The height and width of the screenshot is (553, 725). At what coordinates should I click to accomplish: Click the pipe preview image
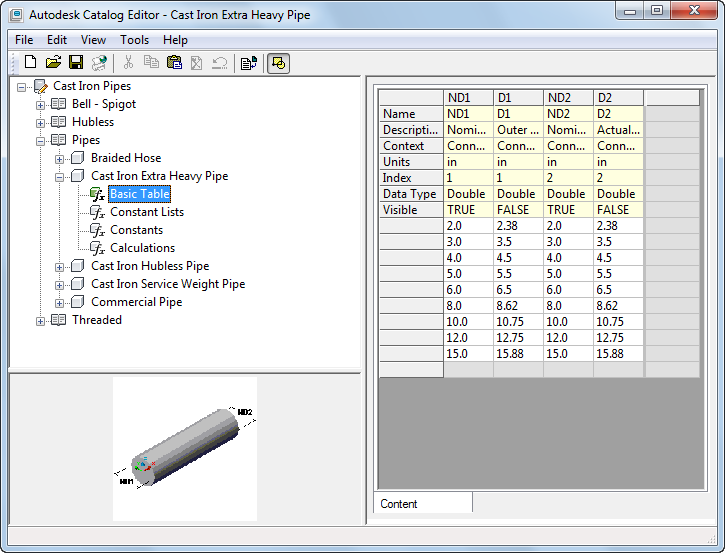(x=185, y=449)
